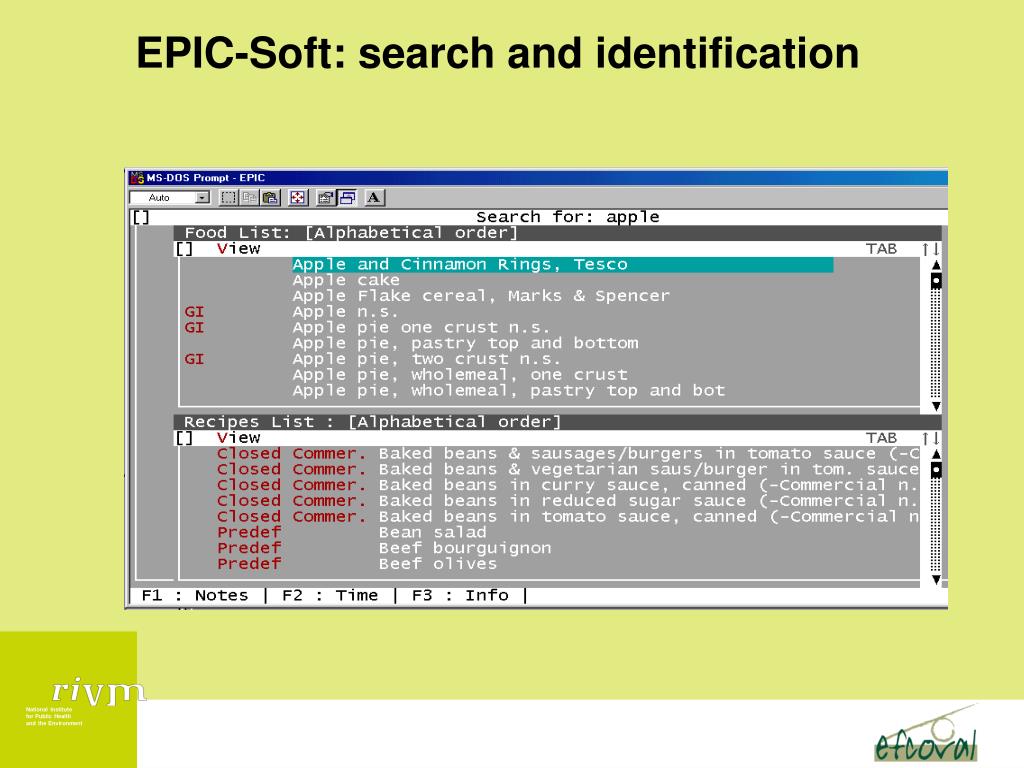Click the Recipes List scrollbar thumb

936,470
